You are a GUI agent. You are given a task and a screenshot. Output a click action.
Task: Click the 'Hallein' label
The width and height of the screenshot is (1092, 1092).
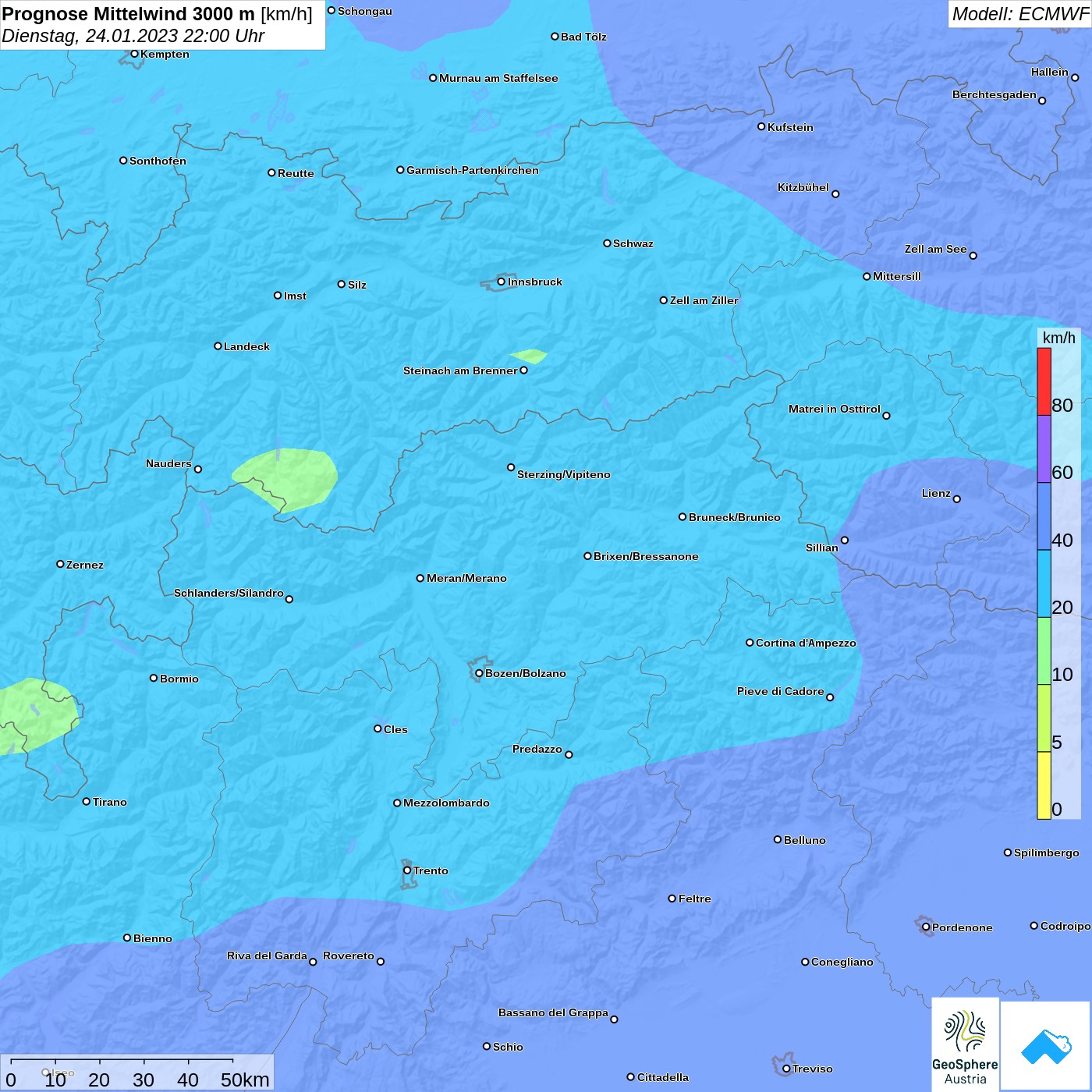point(1050,72)
